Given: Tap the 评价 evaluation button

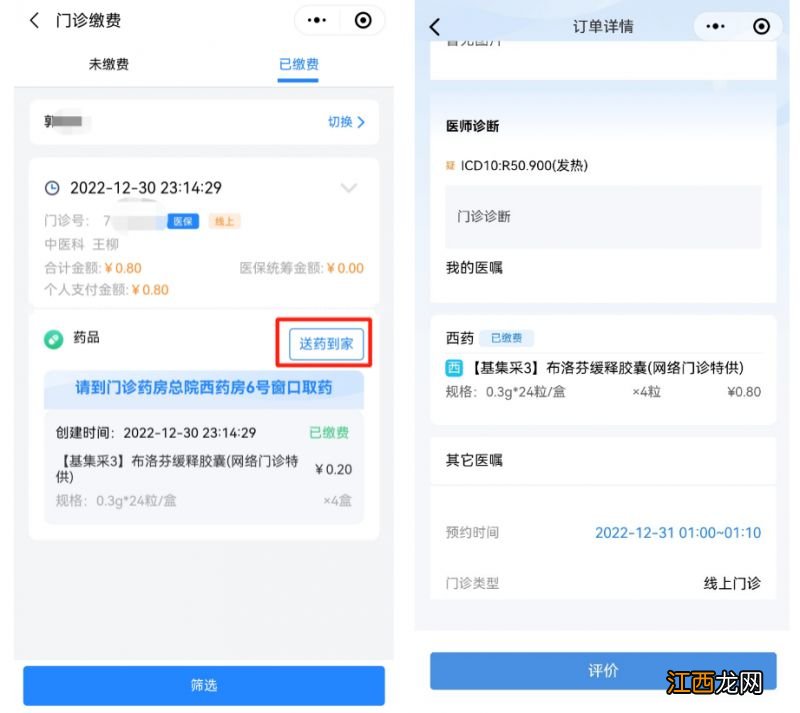Looking at the screenshot, I should 604,672.
